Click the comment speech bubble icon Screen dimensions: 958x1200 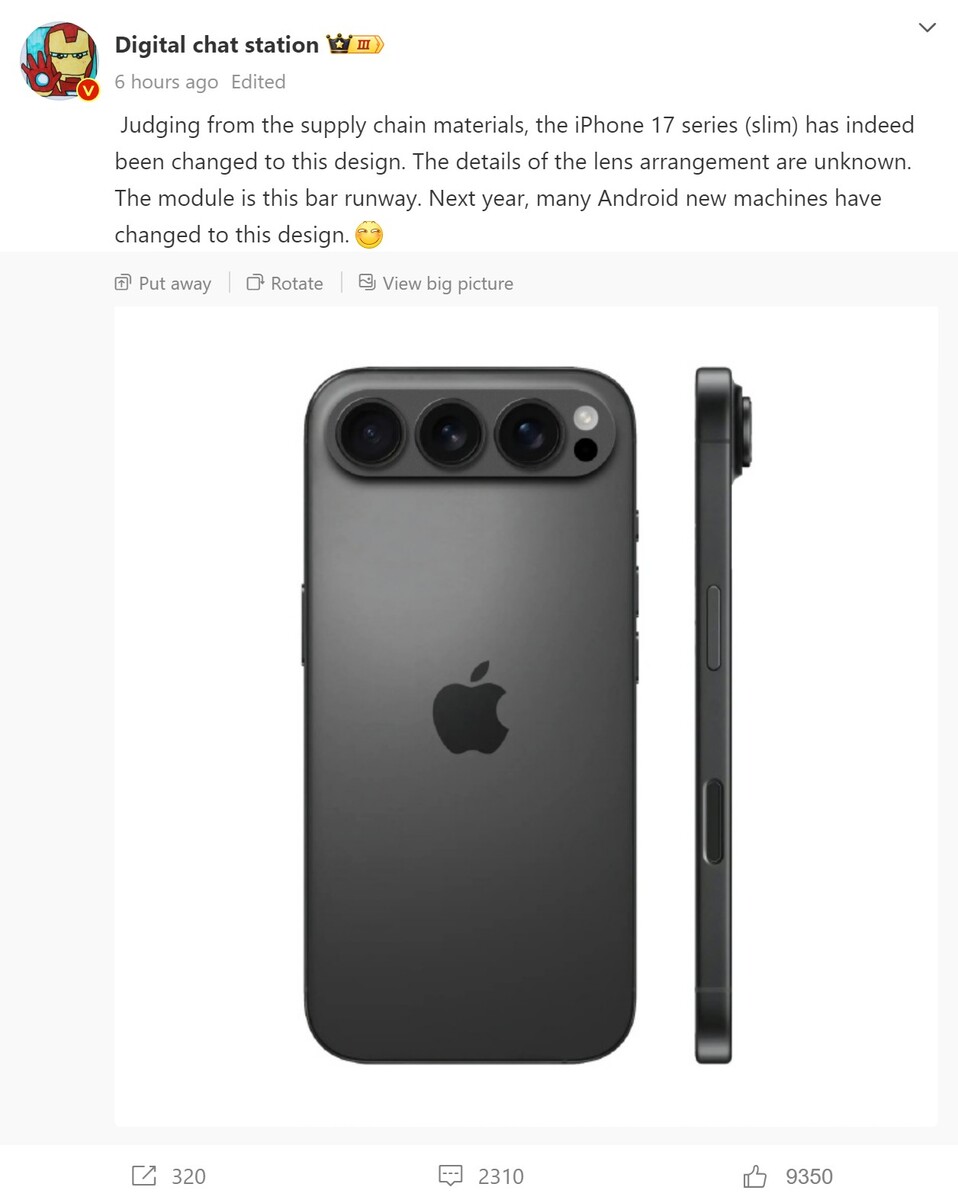tap(451, 1176)
